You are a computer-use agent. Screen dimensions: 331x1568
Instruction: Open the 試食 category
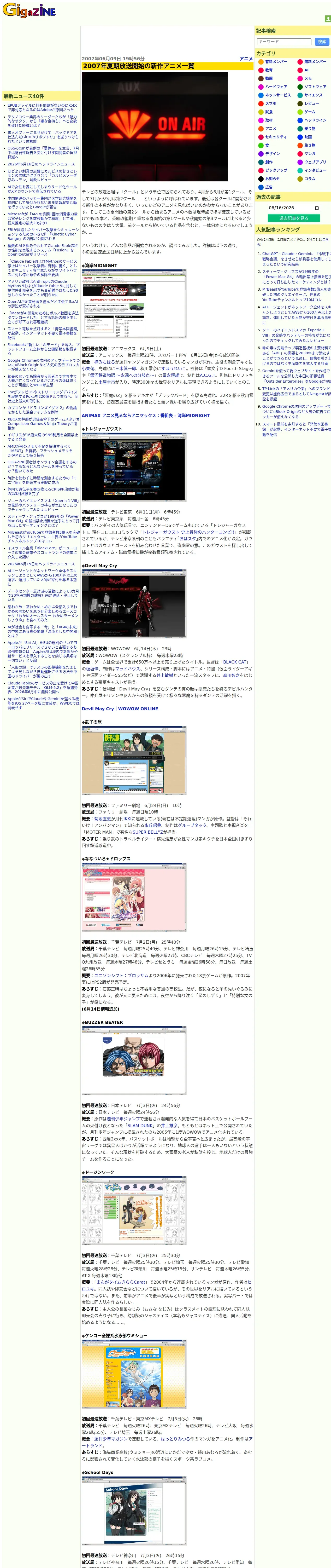[x=269, y=112]
